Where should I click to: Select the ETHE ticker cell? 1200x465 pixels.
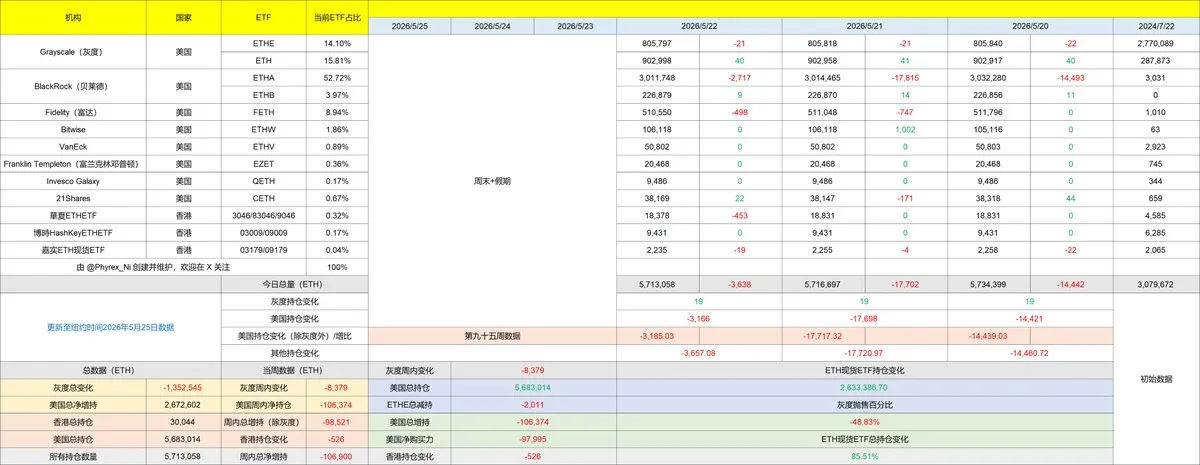[x=264, y=44]
